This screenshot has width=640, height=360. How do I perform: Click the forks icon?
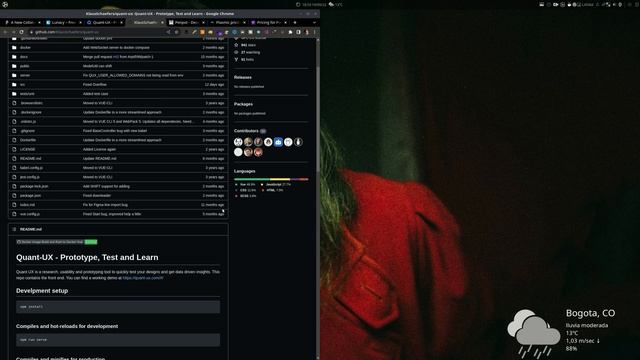pos(236,60)
